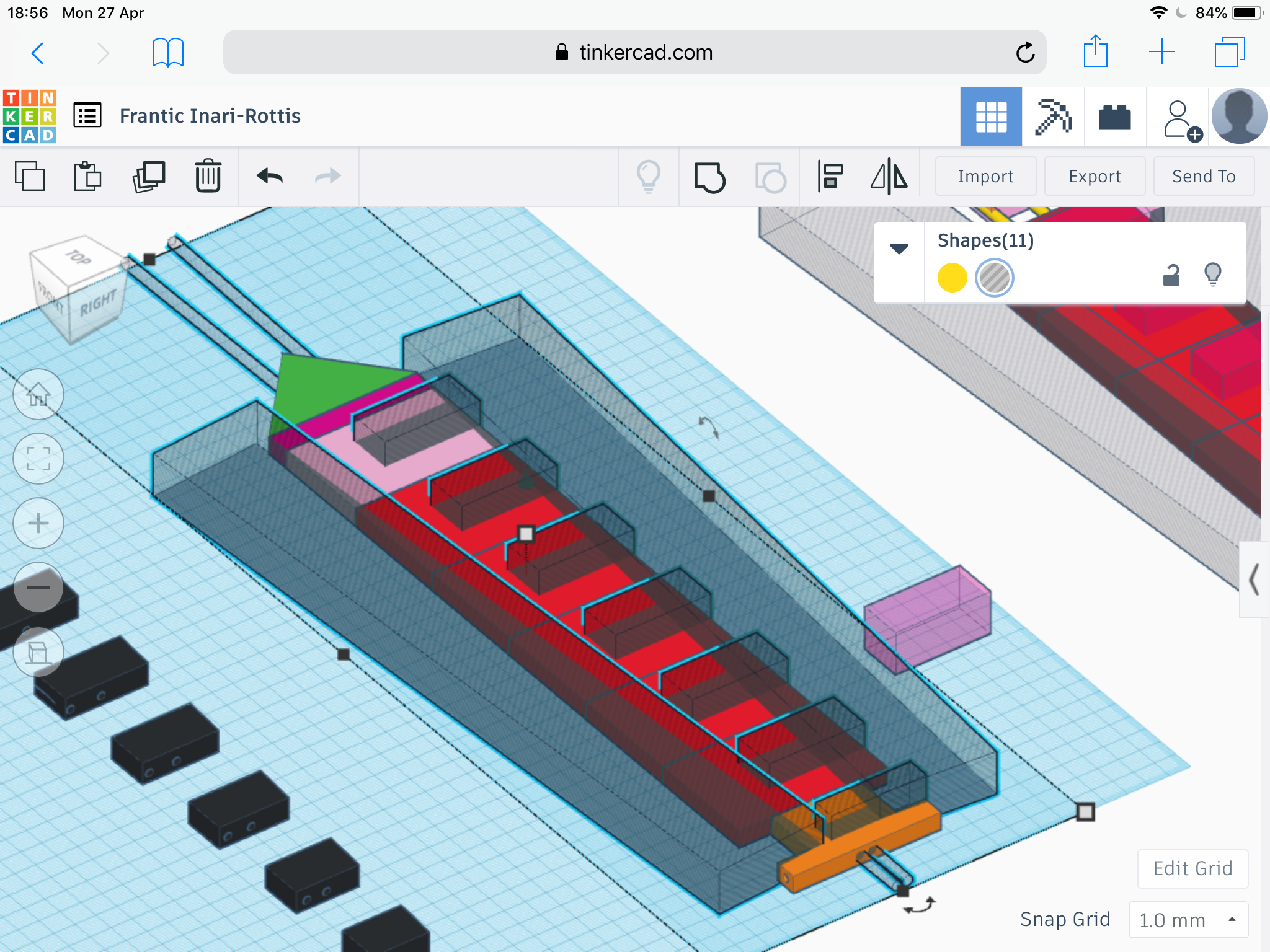The width and height of the screenshot is (1270, 952).
Task: Toggle perspective orthographic view
Action: 38,652
